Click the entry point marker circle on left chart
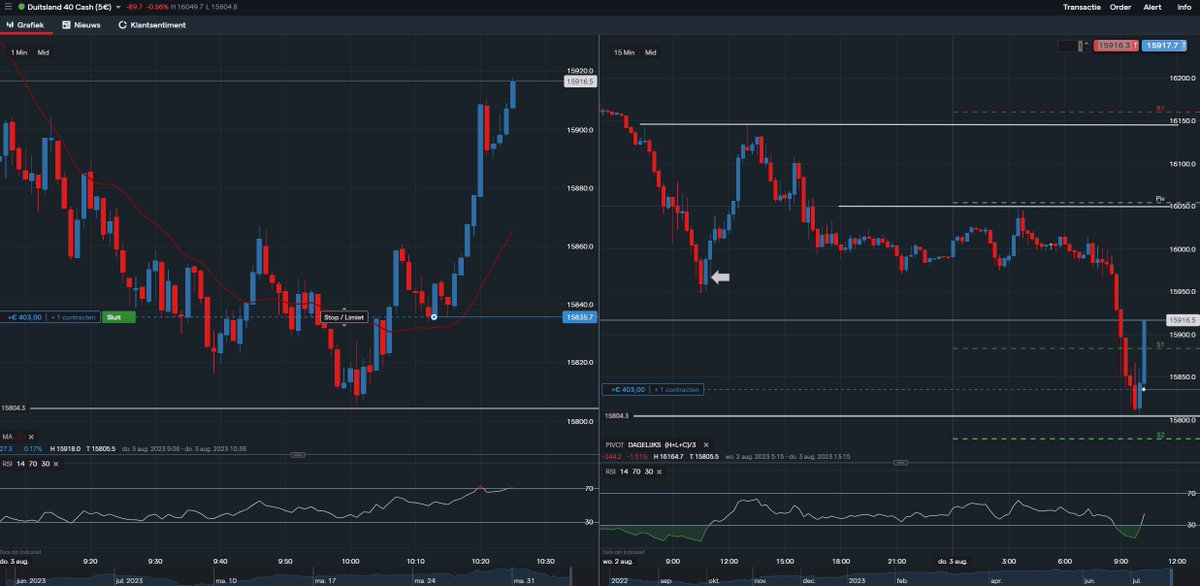 click(433, 317)
